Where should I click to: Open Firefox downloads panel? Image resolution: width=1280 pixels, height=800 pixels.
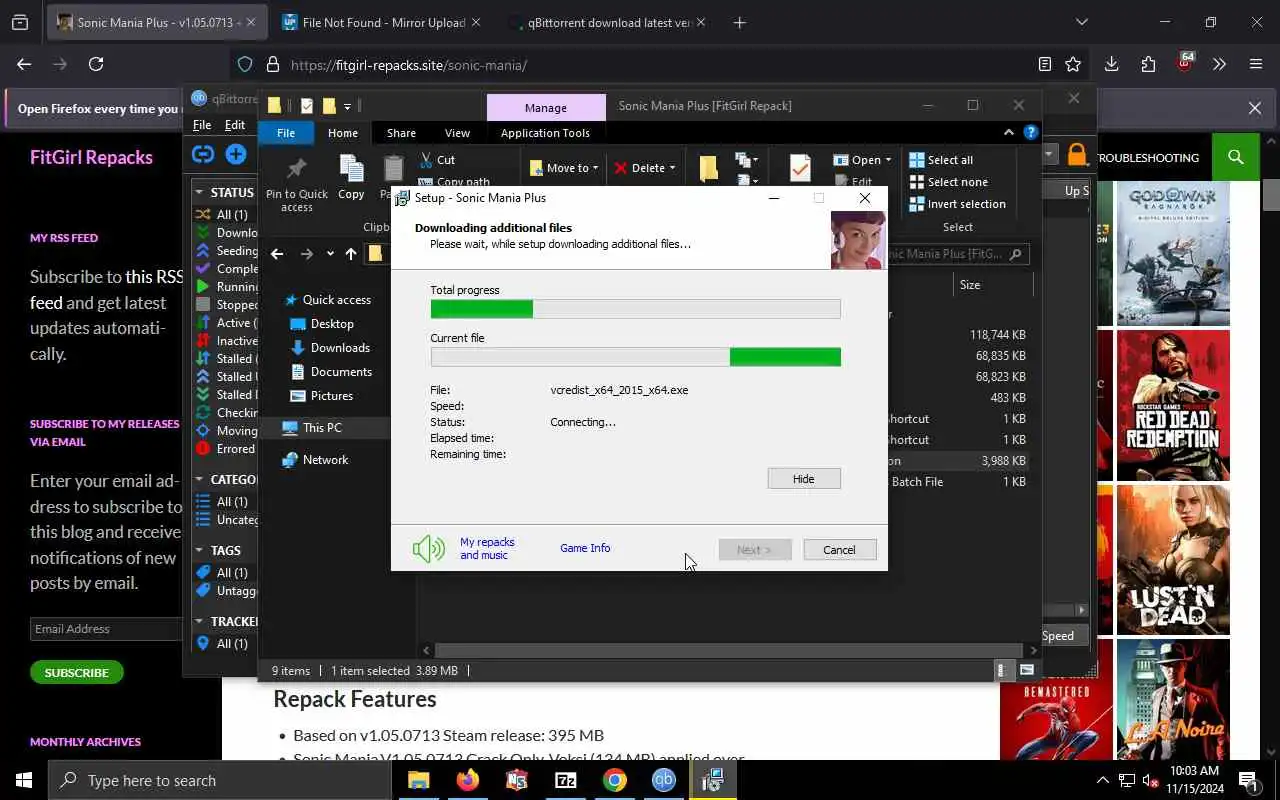[x=1111, y=64]
